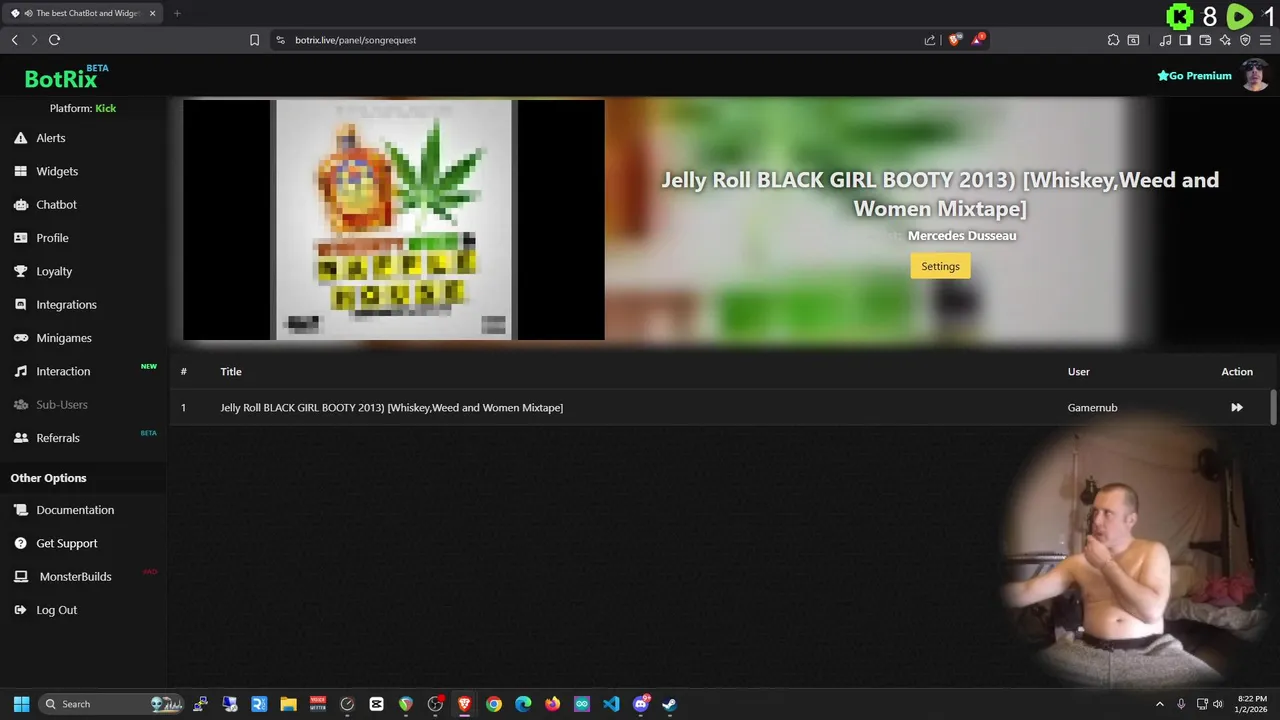Open the taskbar clock and date

pyautogui.click(x=1251, y=704)
